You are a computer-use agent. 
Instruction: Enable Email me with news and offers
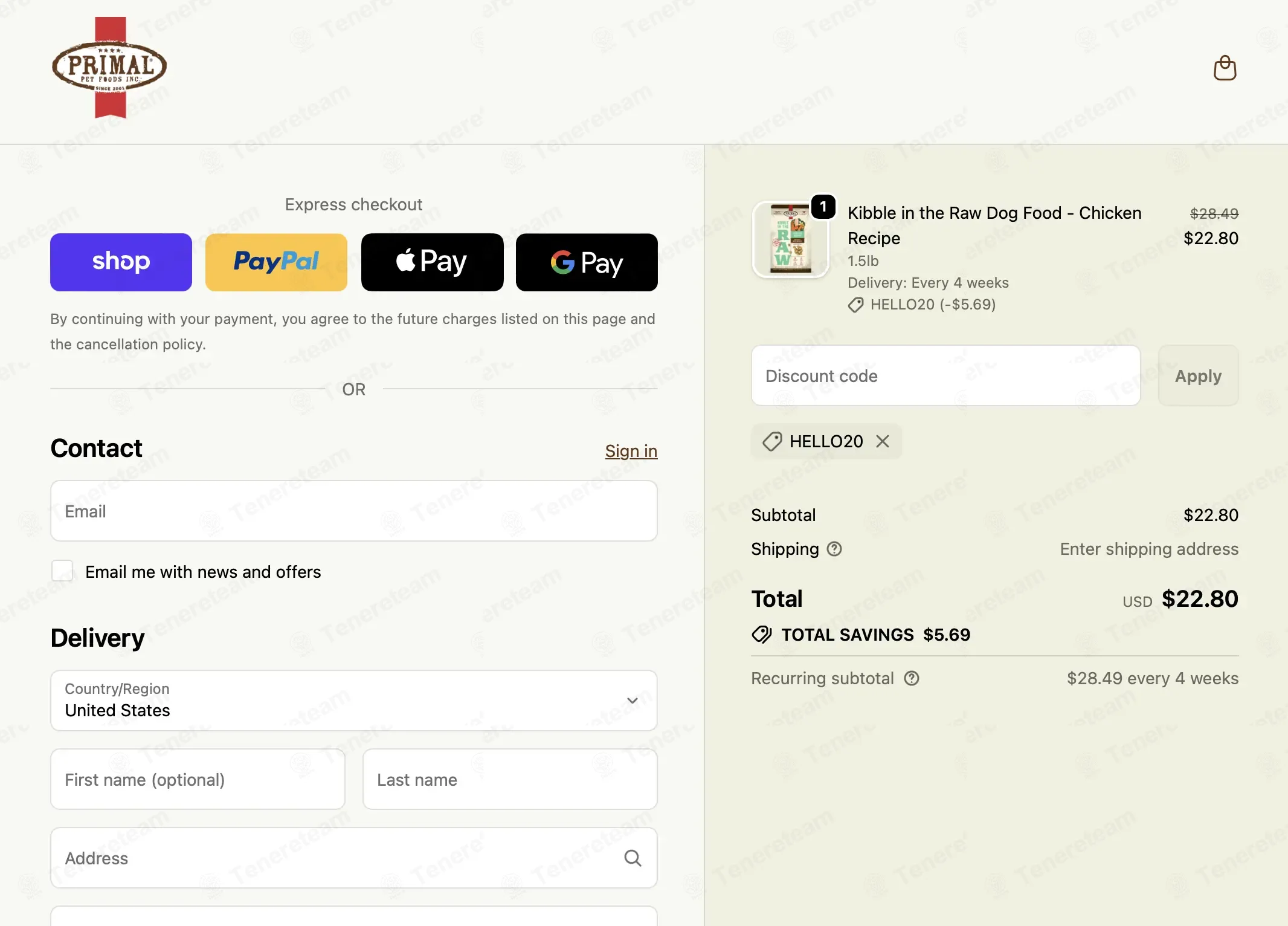(62, 571)
